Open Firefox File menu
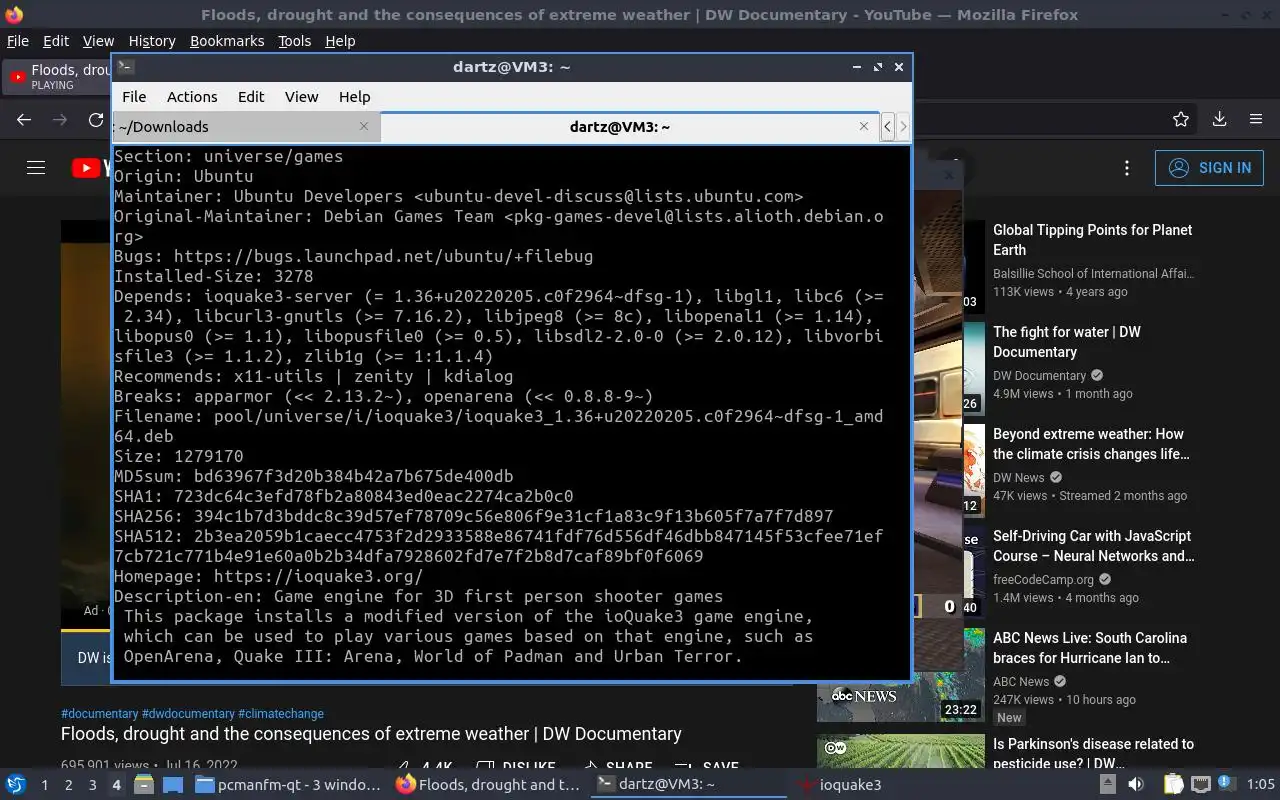The width and height of the screenshot is (1280, 800). pyautogui.click(x=18, y=41)
